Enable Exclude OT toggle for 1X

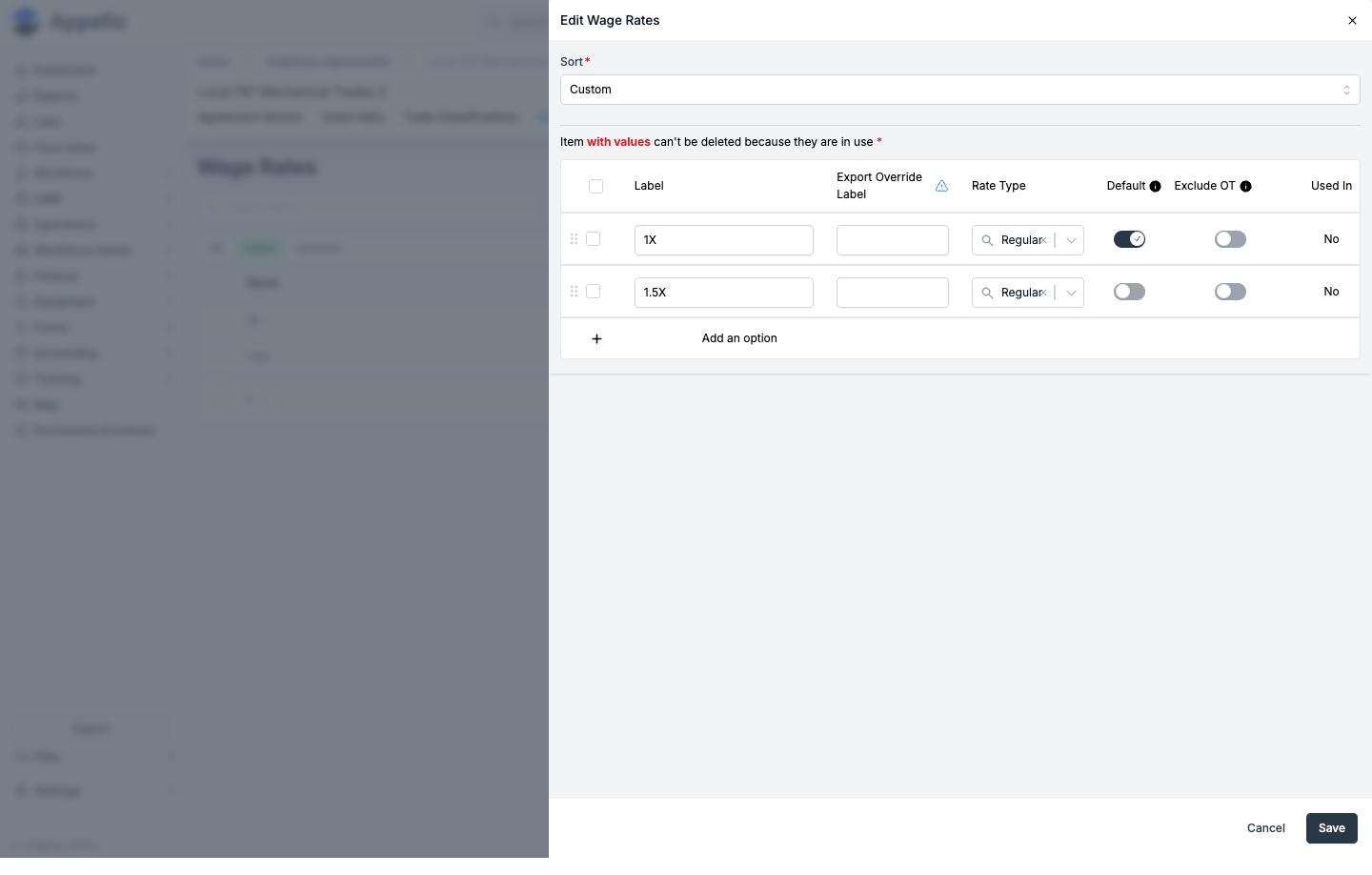(x=1230, y=239)
